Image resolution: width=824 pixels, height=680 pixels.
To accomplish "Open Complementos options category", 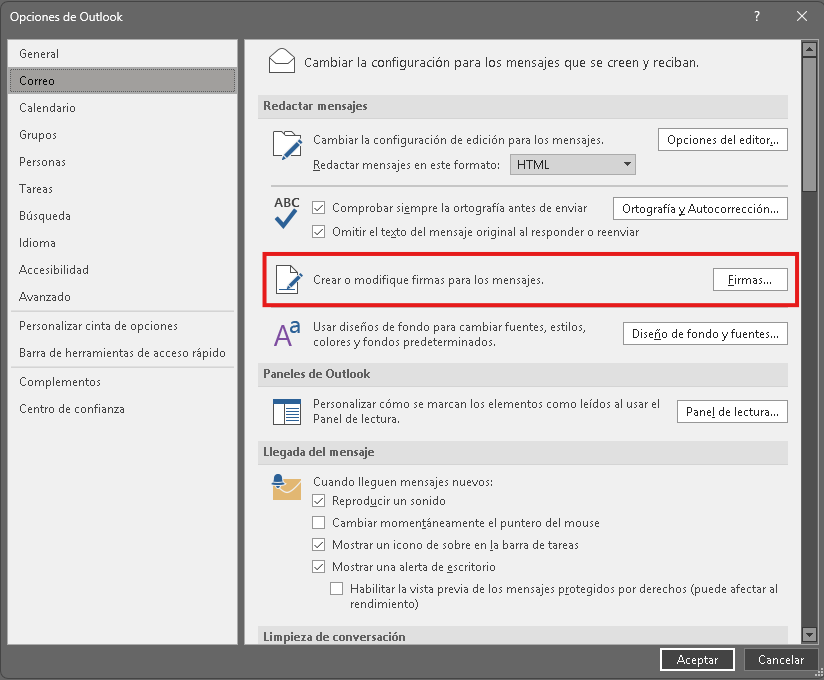I will (x=122, y=382).
